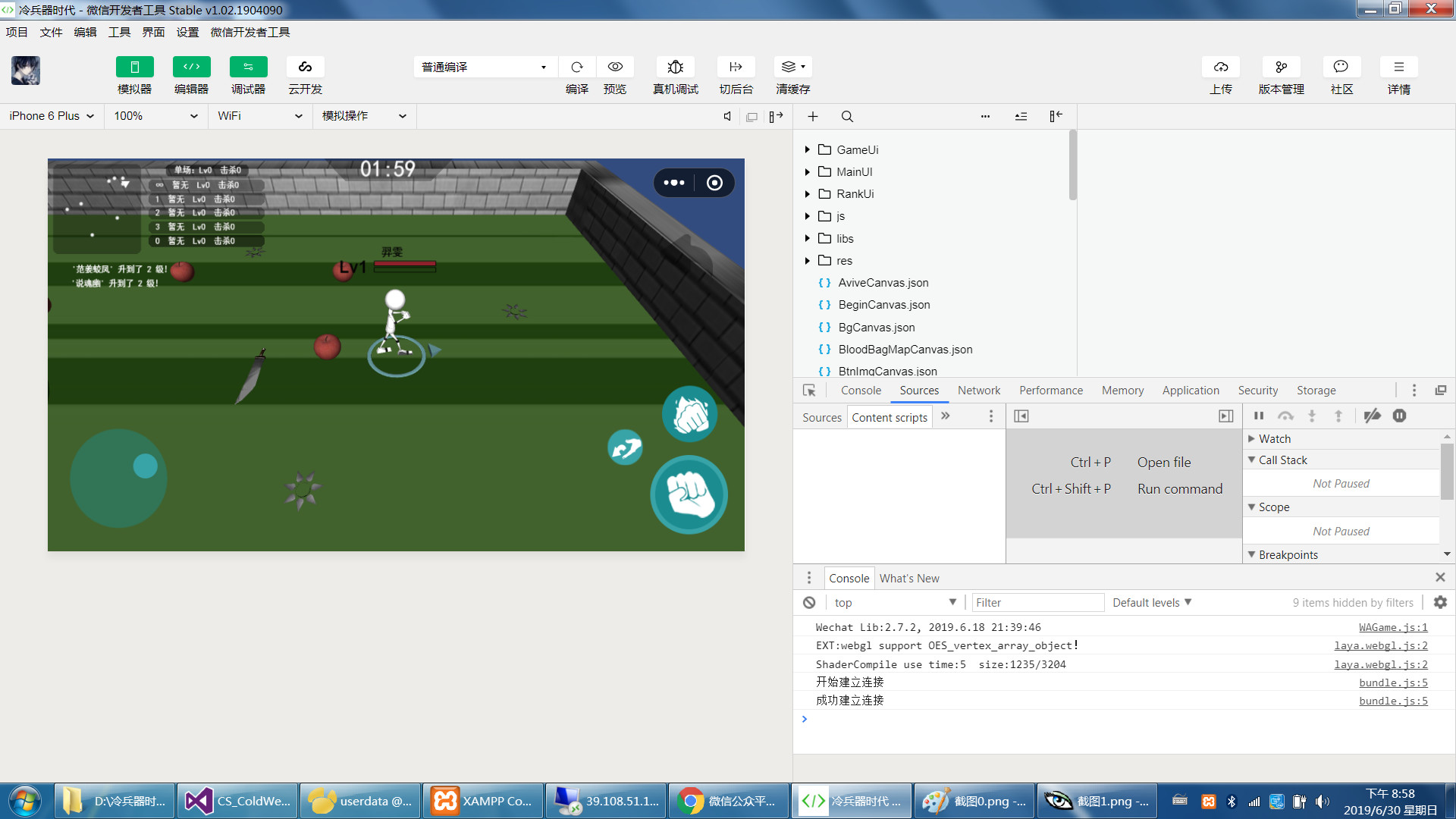This screenshot has width=1456, height=819.
Task: Toggle the 编辑器 panel button
Action: pyautogui.click(x=191, y=67)
